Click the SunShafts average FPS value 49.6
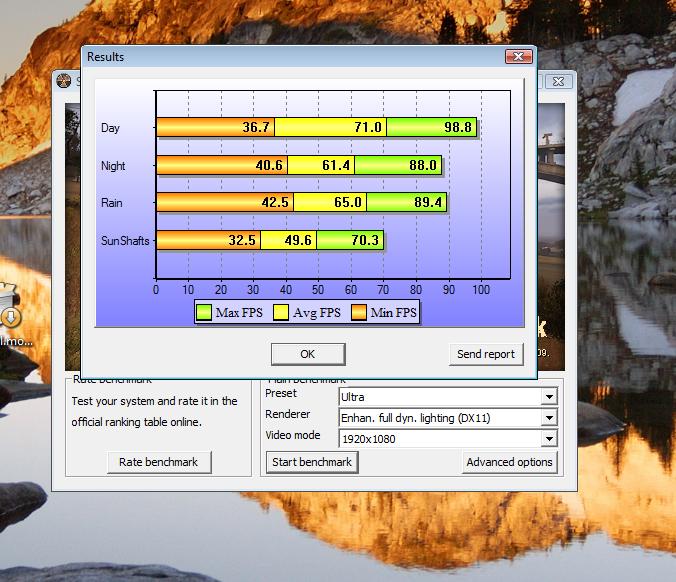 pos(298,240)
